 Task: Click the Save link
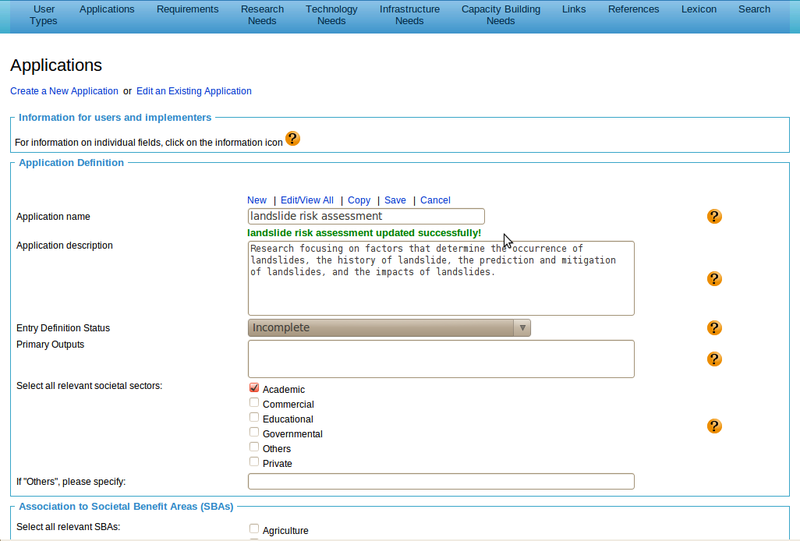point(395,200)
